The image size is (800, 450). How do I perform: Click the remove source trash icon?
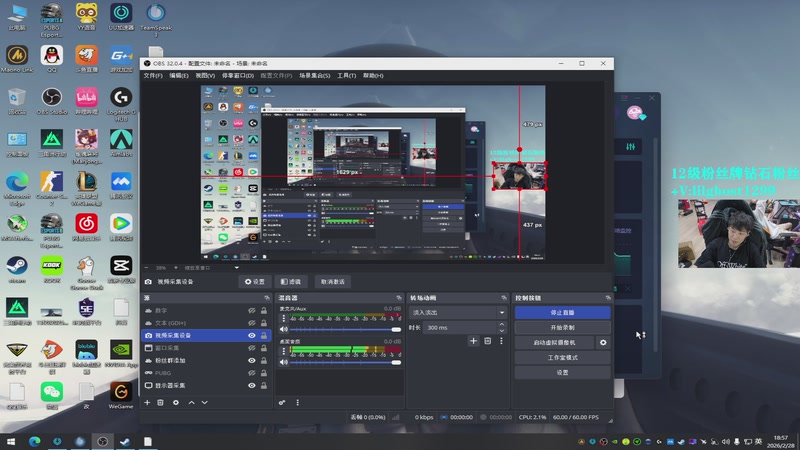tap(161, 402)
